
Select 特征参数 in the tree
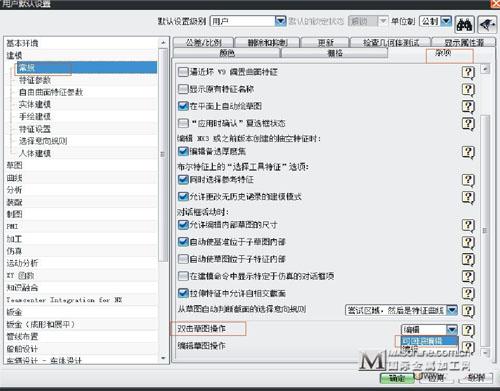pos(35,80)
